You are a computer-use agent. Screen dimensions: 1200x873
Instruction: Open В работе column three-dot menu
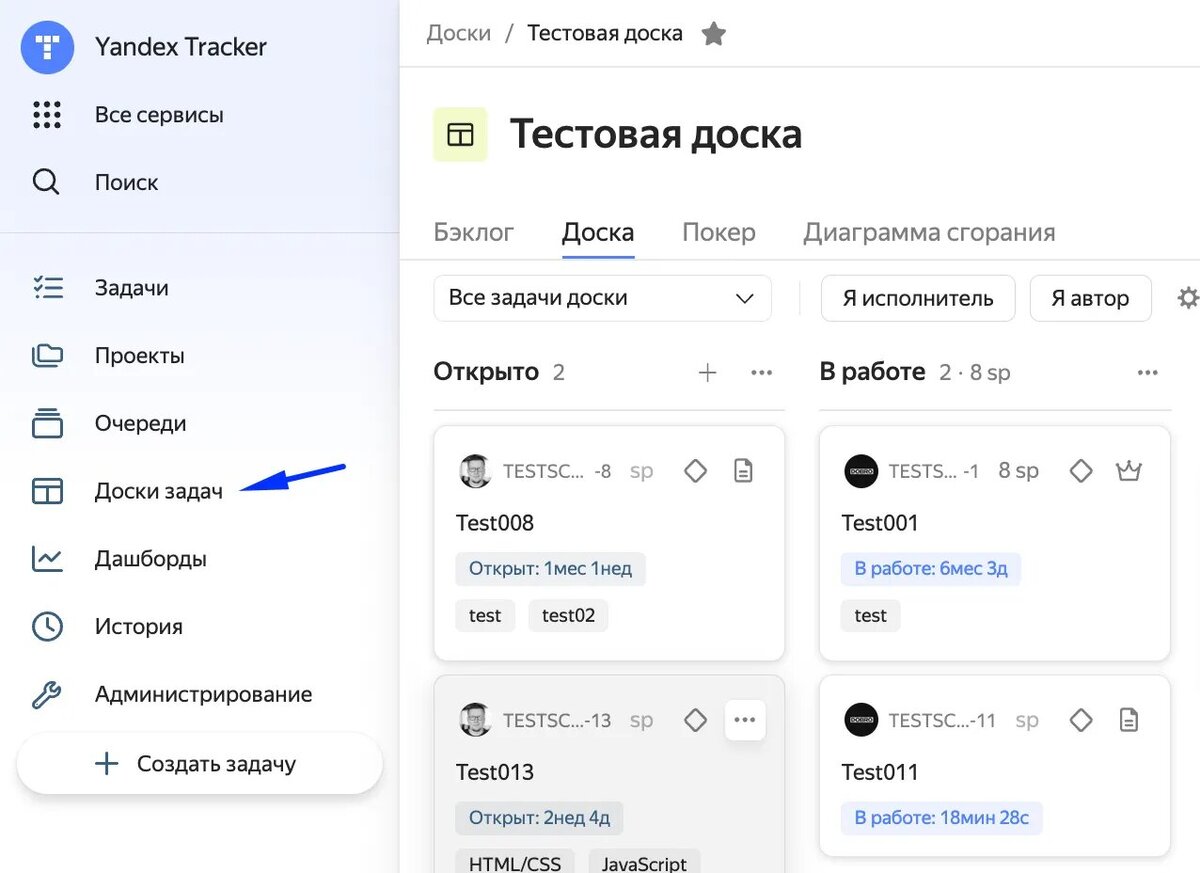(1148, 373)
